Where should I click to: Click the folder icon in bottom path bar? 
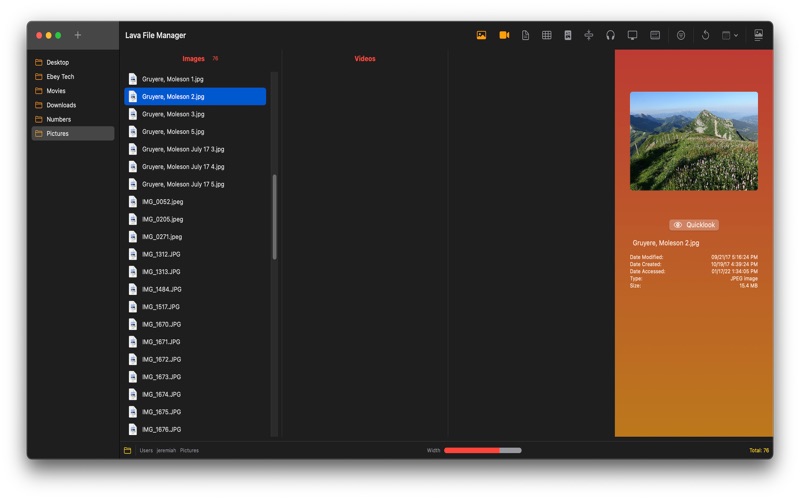128,451
